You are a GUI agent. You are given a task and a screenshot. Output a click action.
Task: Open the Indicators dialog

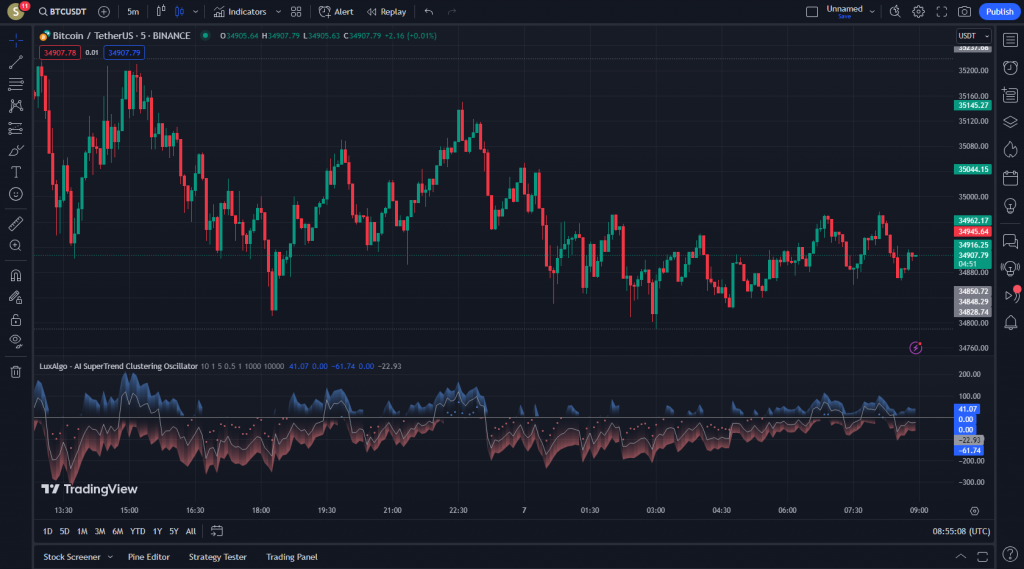(x=240, y=12)
